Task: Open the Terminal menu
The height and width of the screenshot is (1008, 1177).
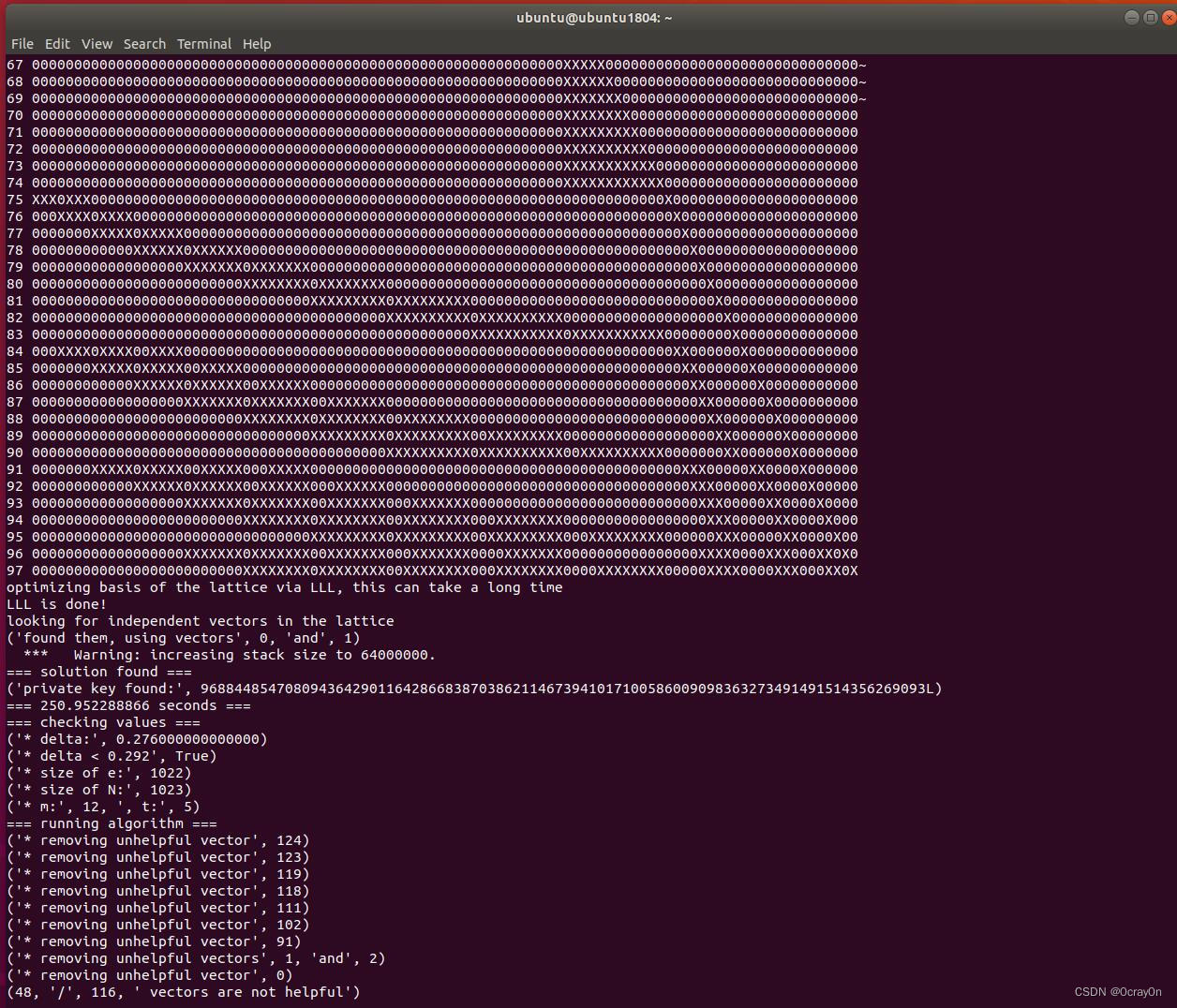Action: tap(204, 44)
